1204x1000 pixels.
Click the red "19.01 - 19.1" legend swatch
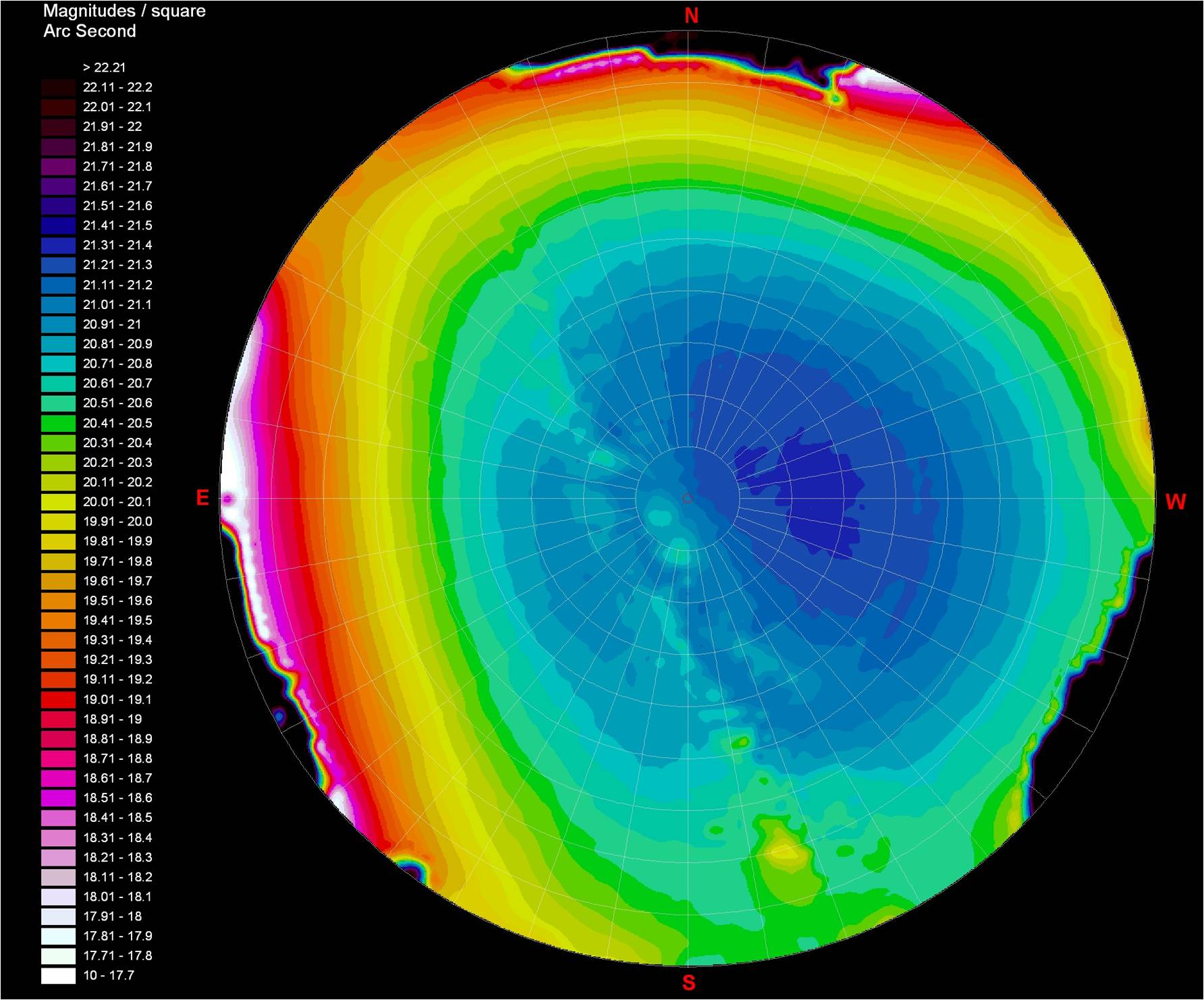[57, 700]
